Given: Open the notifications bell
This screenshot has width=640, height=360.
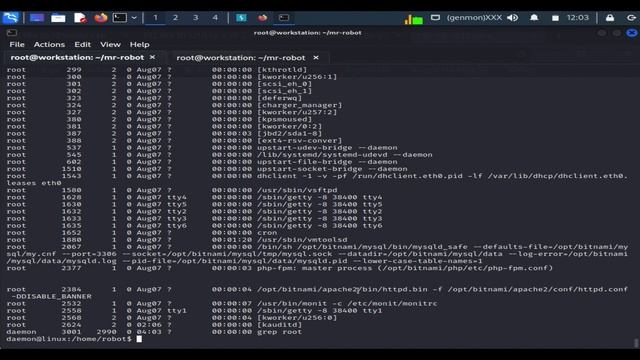Looking at the screenshot, I should pyautogui.click(x=534, y=18).
